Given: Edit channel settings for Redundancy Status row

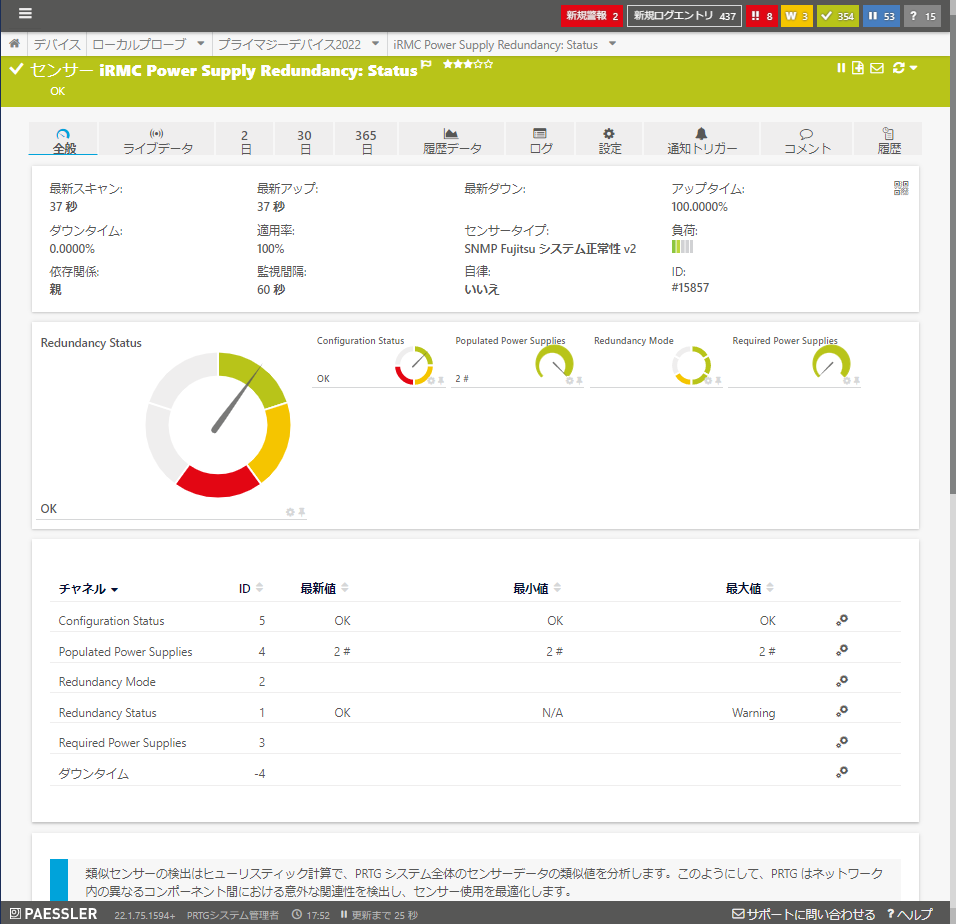Looking at the screenshot, I should [842, 711].
